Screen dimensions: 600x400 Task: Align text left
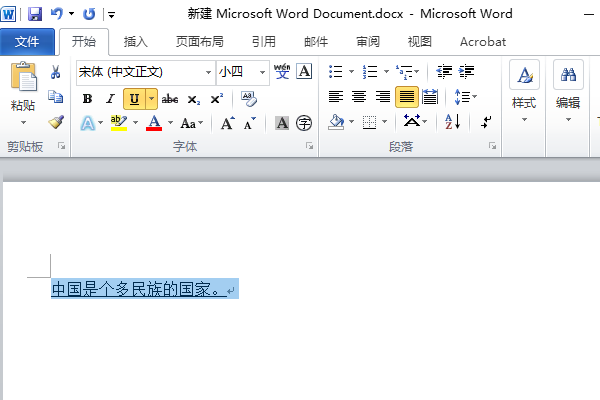pyautogui.click(x=336, y=97)
